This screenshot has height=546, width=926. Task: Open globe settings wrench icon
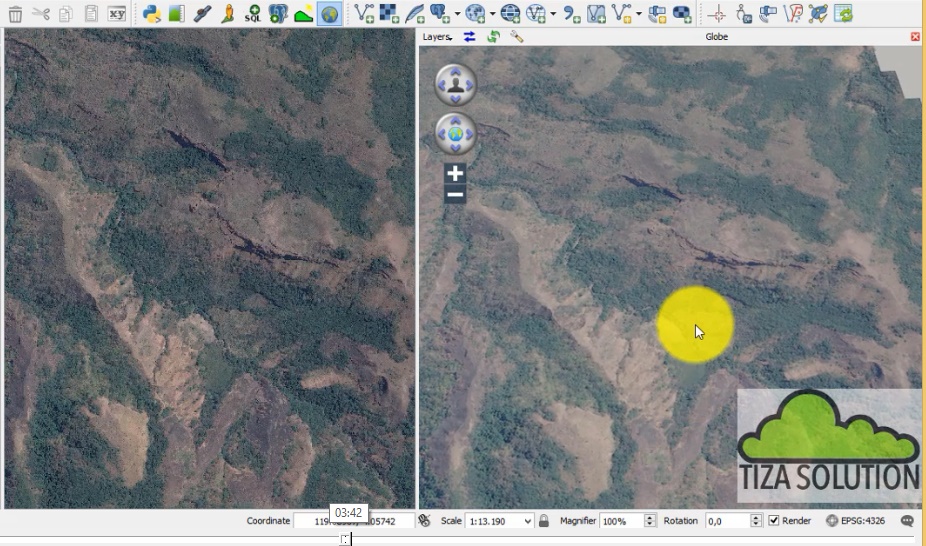point(517,37)
